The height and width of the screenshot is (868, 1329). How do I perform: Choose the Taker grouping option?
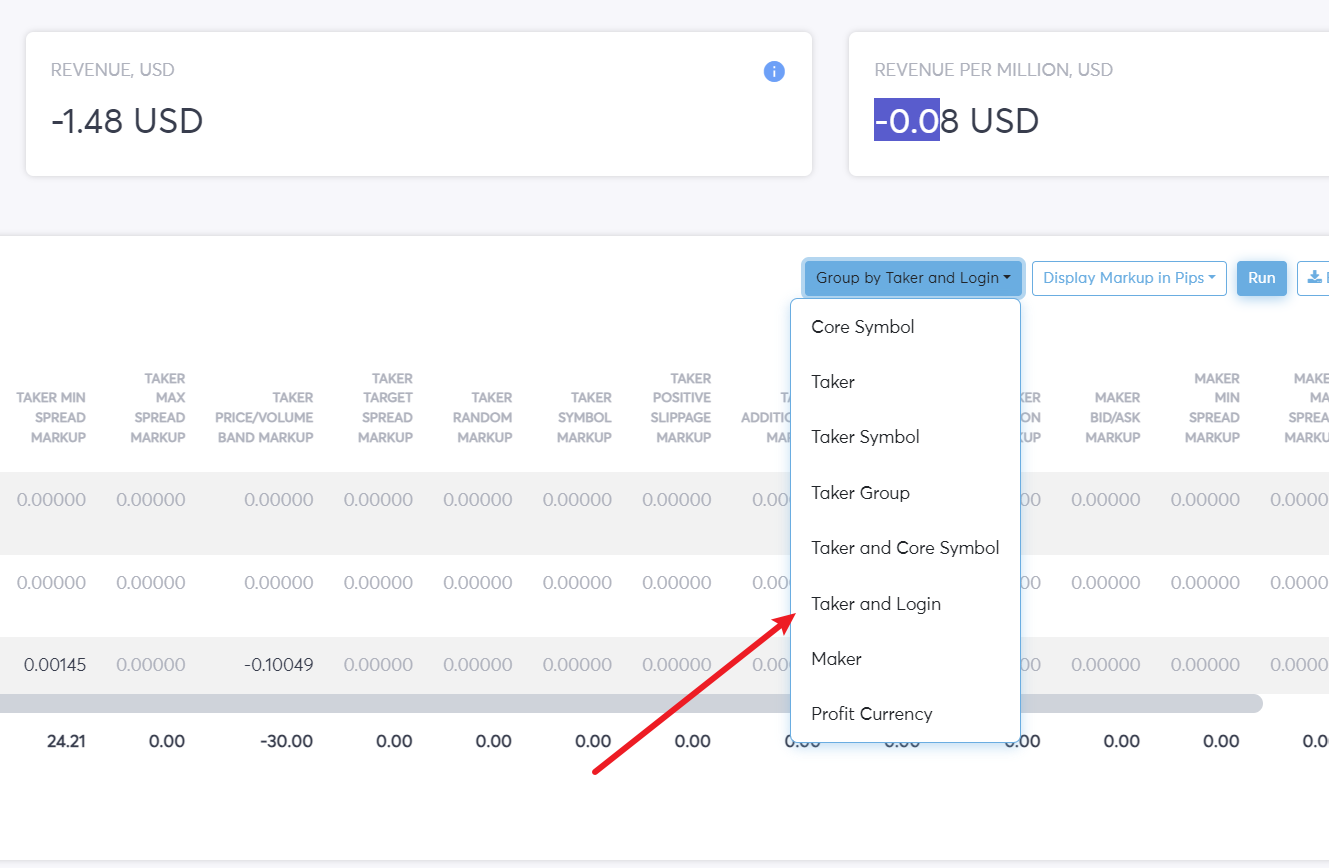(x=833, y=382)
